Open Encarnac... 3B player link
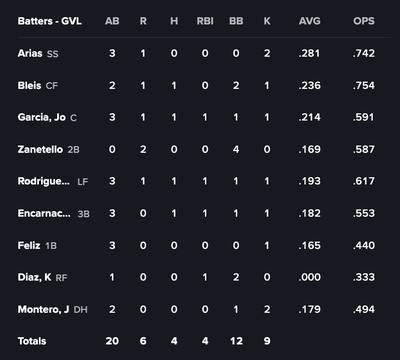Screen dimensions: 400x360 (x=44, y=213)
